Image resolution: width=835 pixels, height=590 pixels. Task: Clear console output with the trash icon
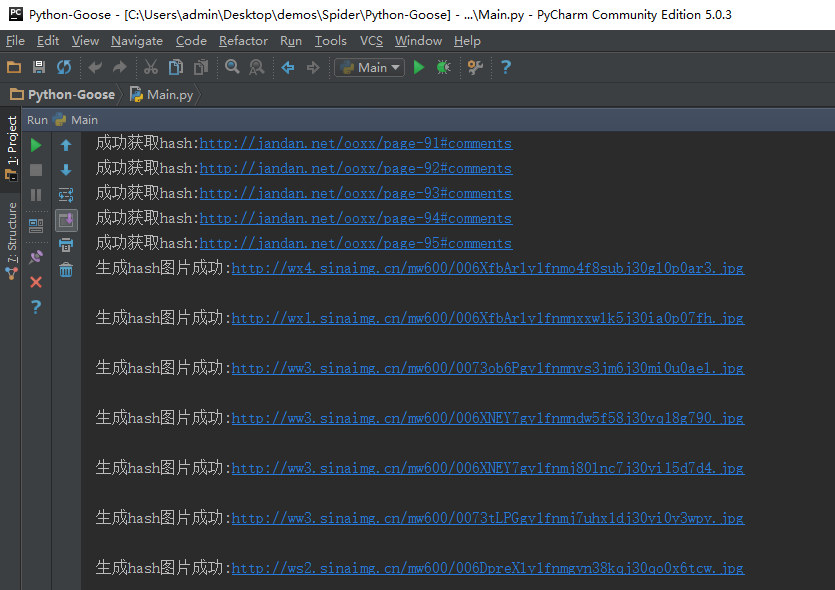(66, 270)
